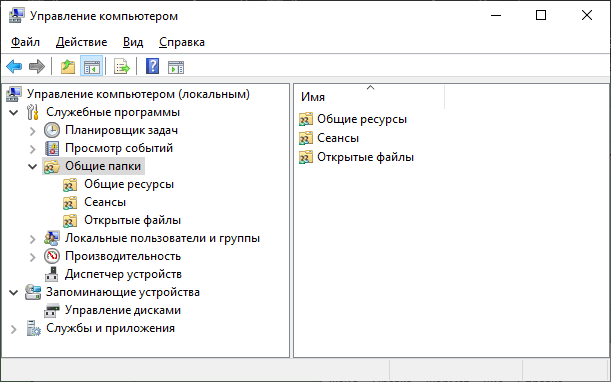This screenshot has width=611, height=382.
Task: Click the root computer icon in the tree
Action: (14, 94)
